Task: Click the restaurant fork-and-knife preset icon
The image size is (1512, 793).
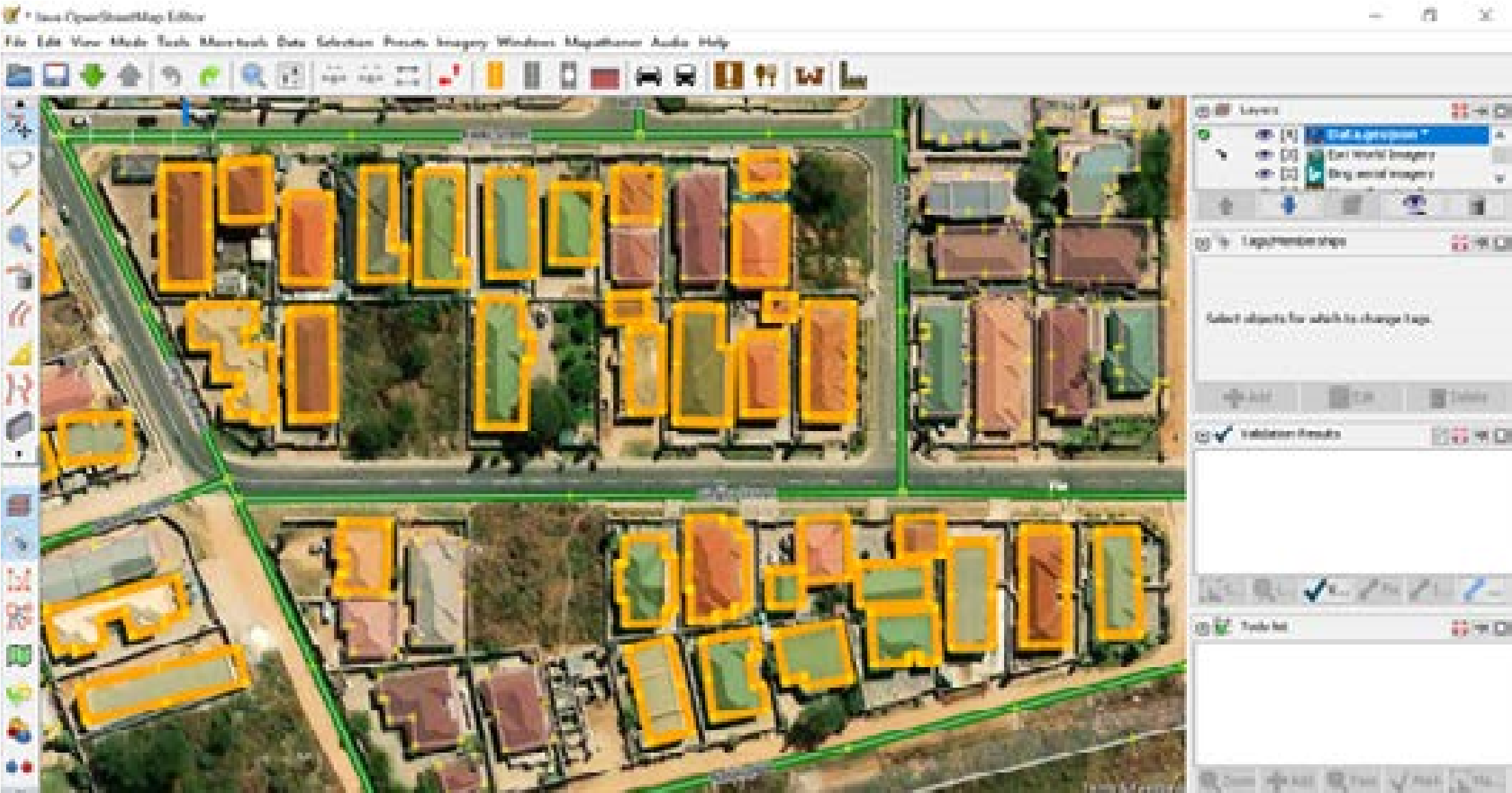Action: point(766,76)
